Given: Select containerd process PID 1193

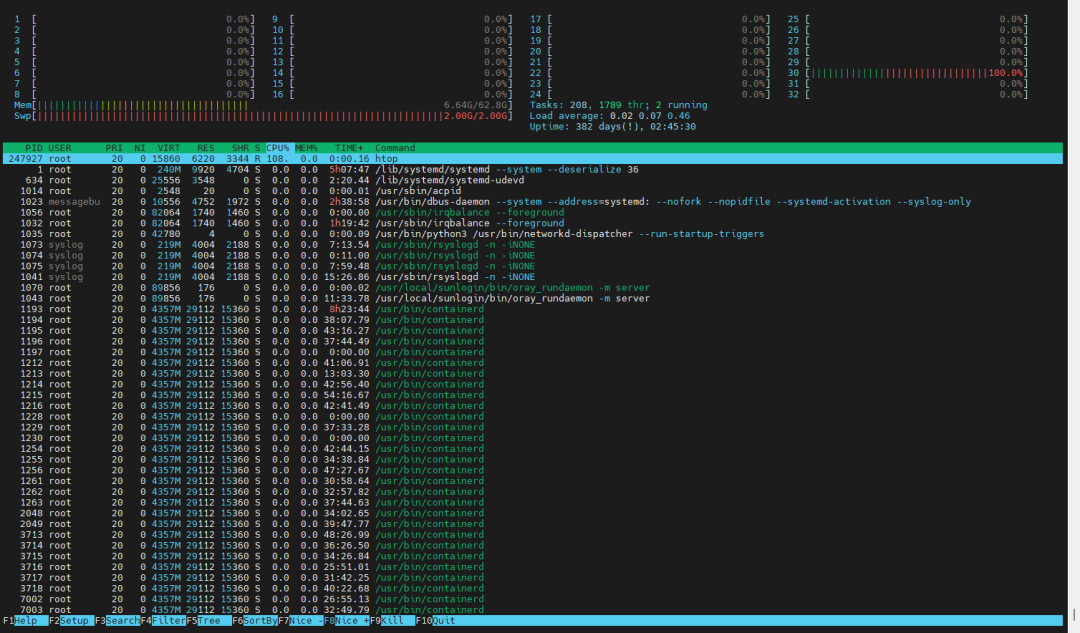Looking at the screenshot, I should (532, 309).
